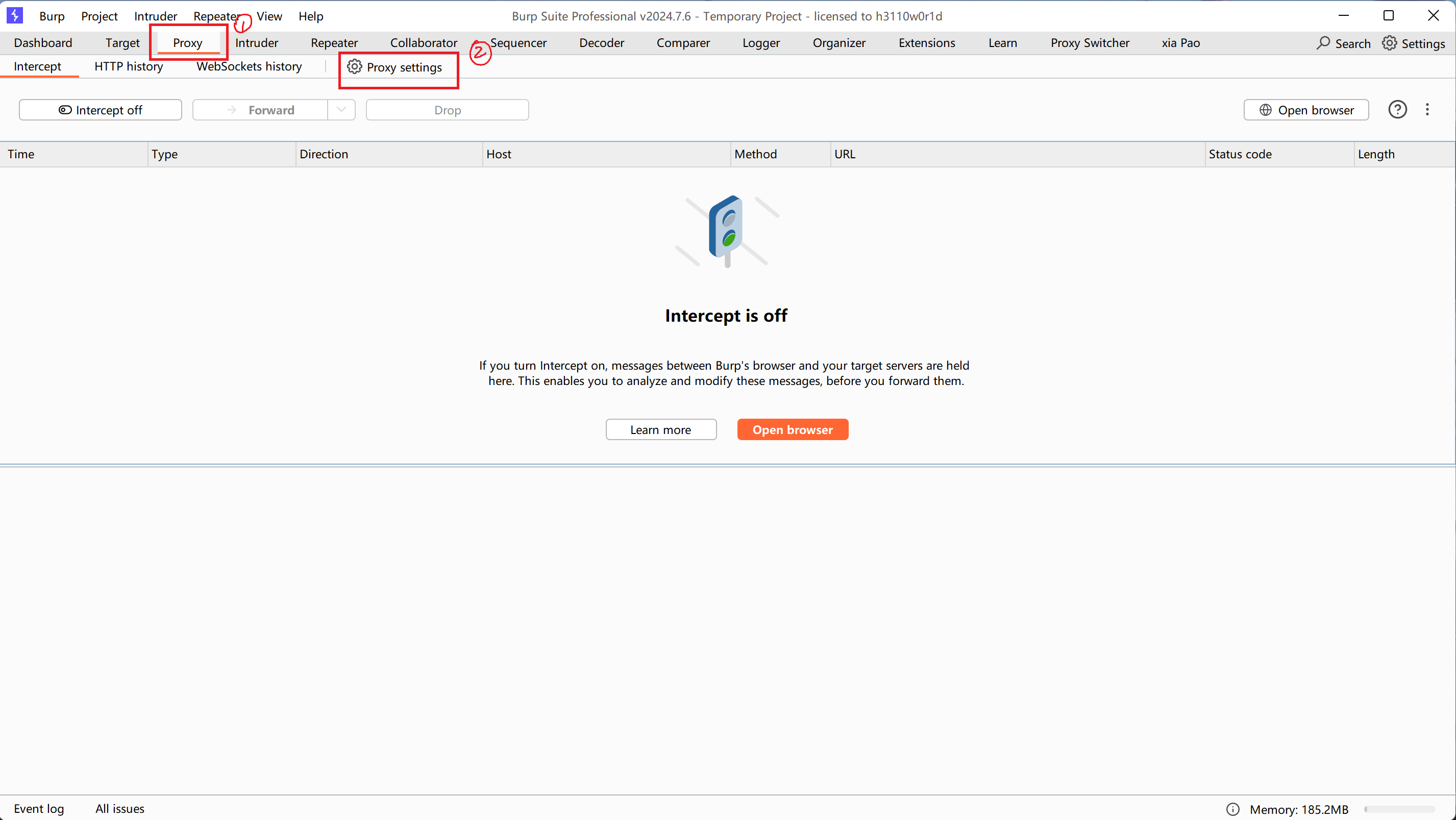Image resolution: width=1456 pixels, height=820 pixels.
Task: Click the Burp Suite logo icon
Action: click(x=15, y=15)
